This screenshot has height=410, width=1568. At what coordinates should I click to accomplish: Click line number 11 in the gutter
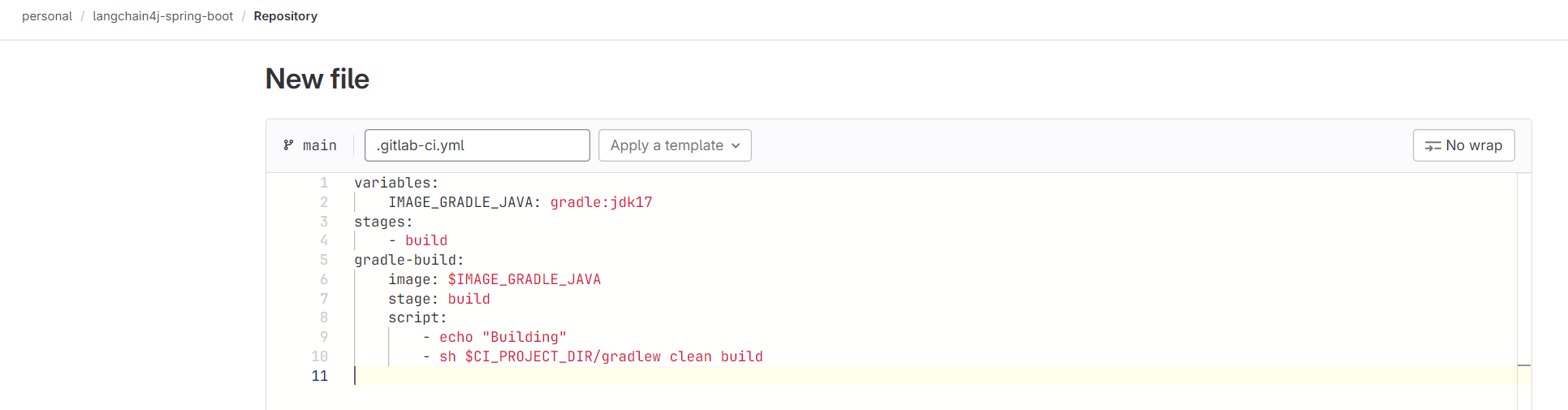[320, 376]
